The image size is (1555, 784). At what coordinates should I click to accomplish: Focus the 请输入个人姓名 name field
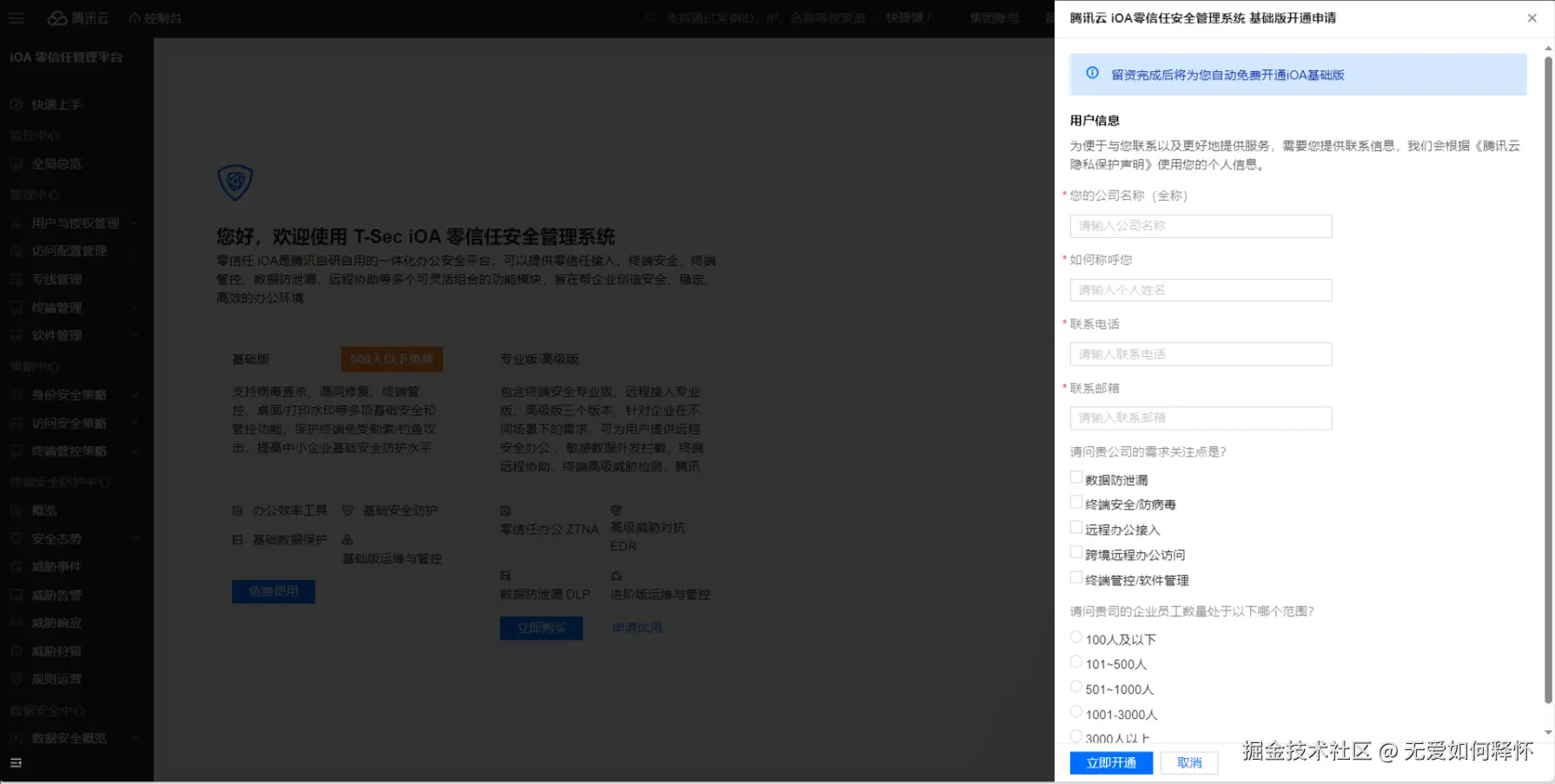(x=1201, y=290)
